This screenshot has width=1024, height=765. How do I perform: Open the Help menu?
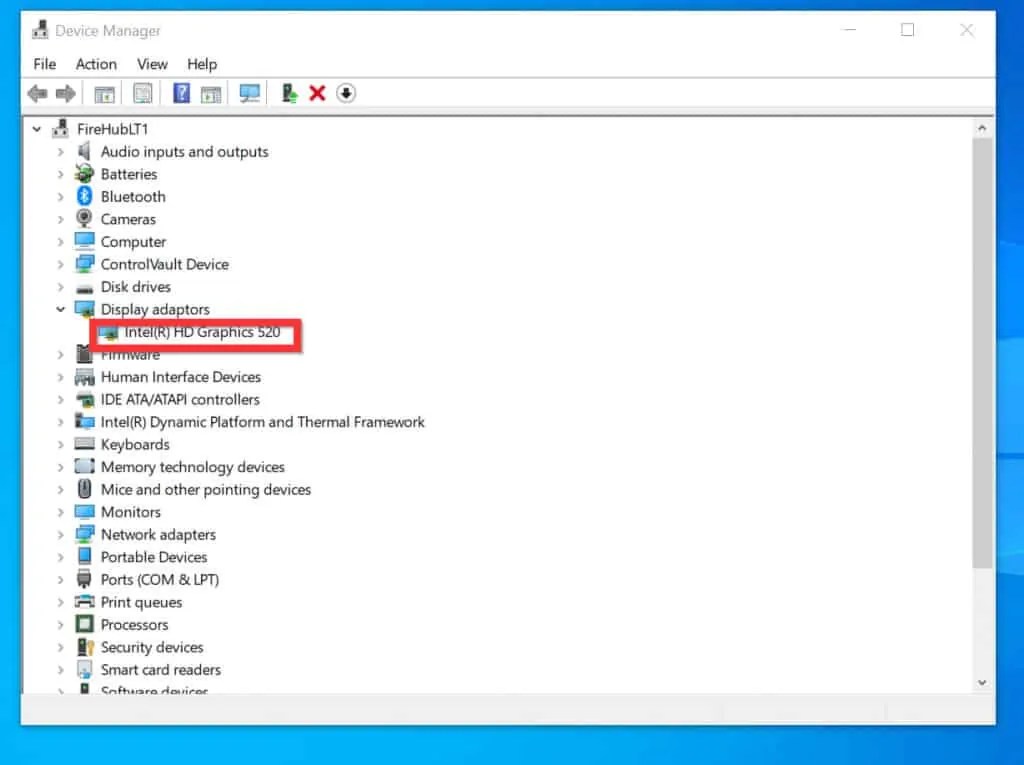pos(202,64)
